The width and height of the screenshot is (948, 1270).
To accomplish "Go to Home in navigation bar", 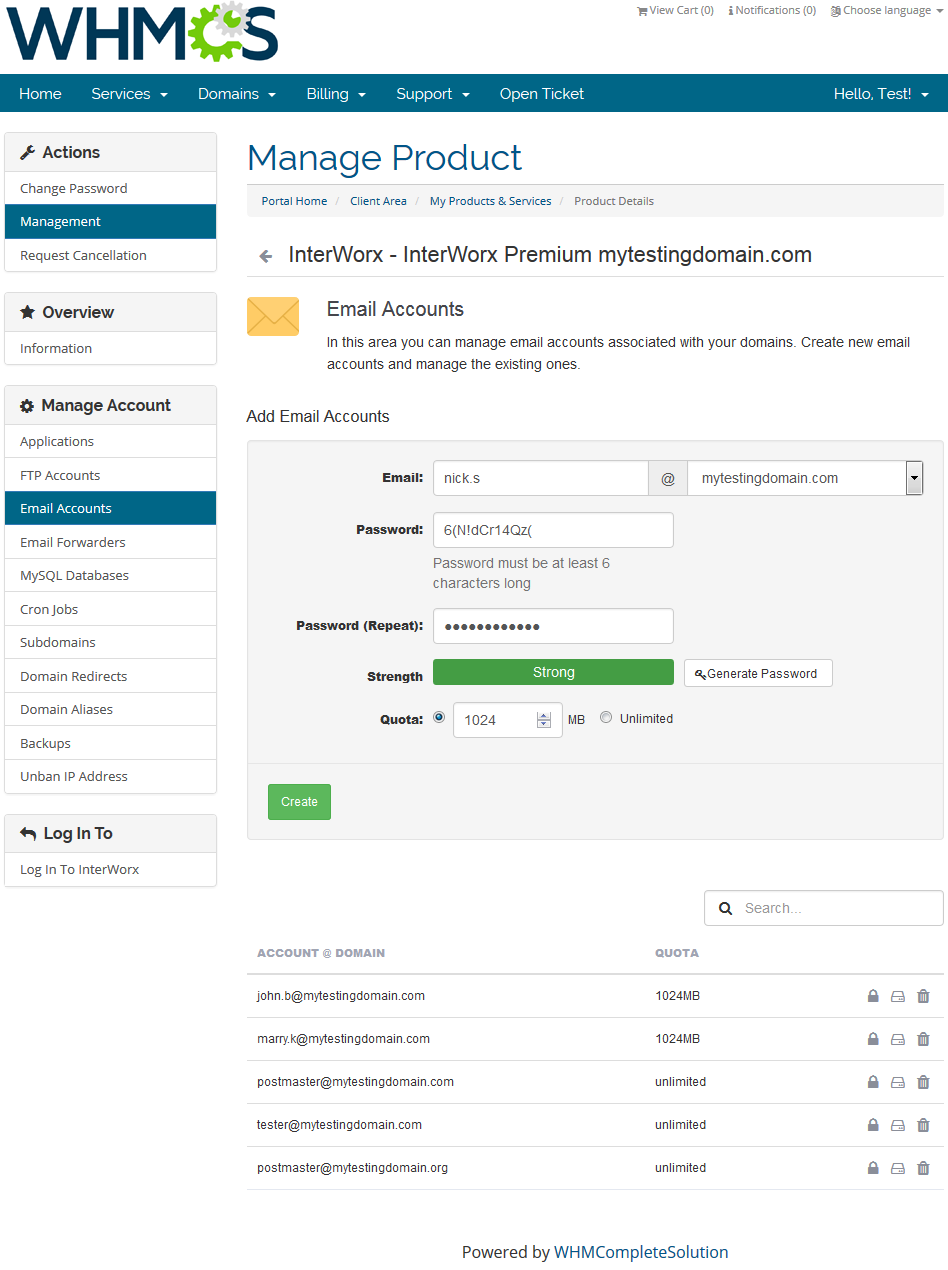I will pos(40,94).
